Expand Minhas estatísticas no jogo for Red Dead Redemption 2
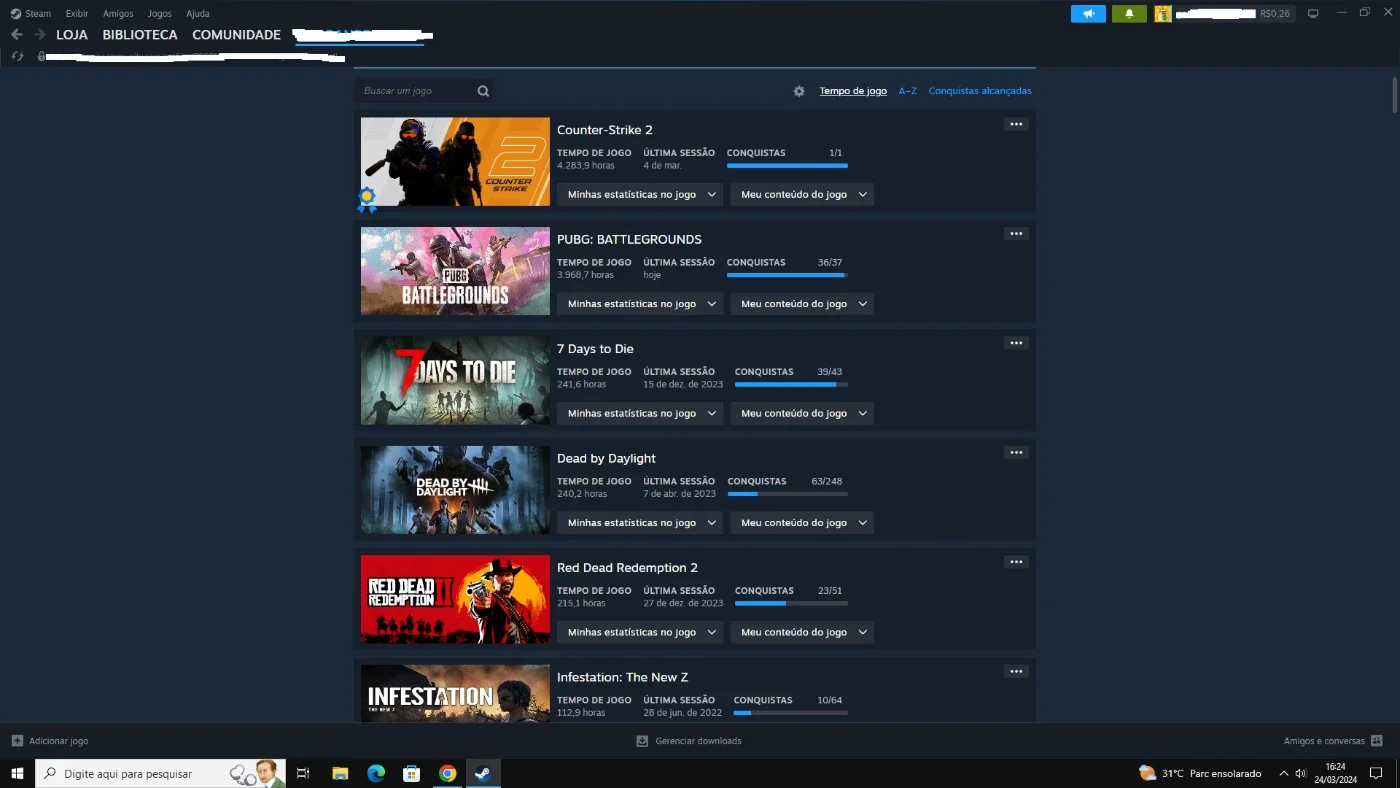 point(640,632)
